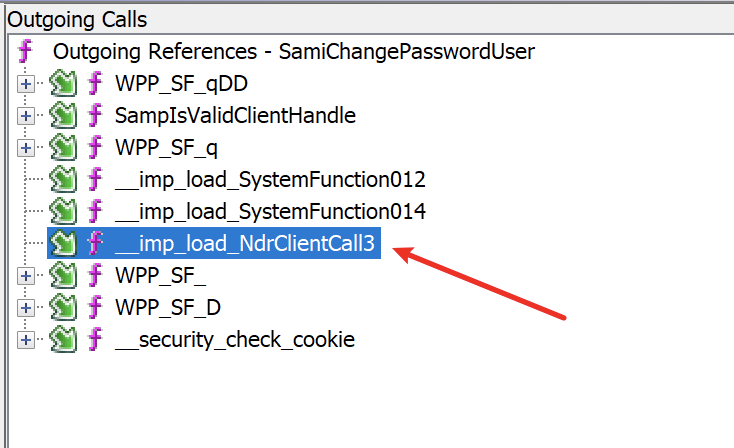Click green arrow icon beside __imp_load_SystemFunction012
Screen dimensions: 734x448
pyautogui.click(x=63, y=179)
